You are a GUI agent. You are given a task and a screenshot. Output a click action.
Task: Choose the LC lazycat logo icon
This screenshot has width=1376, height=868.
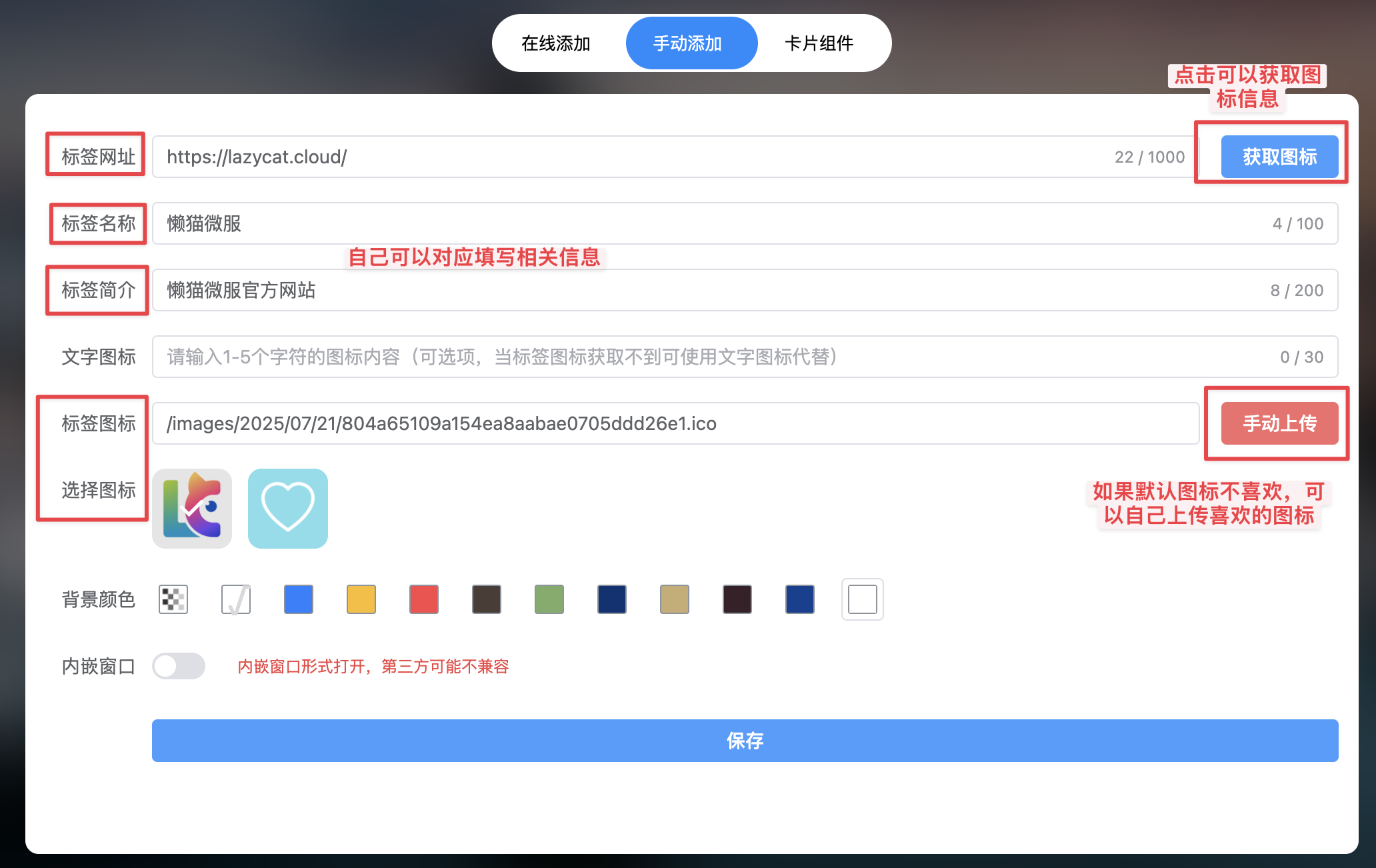click(192, 509)
